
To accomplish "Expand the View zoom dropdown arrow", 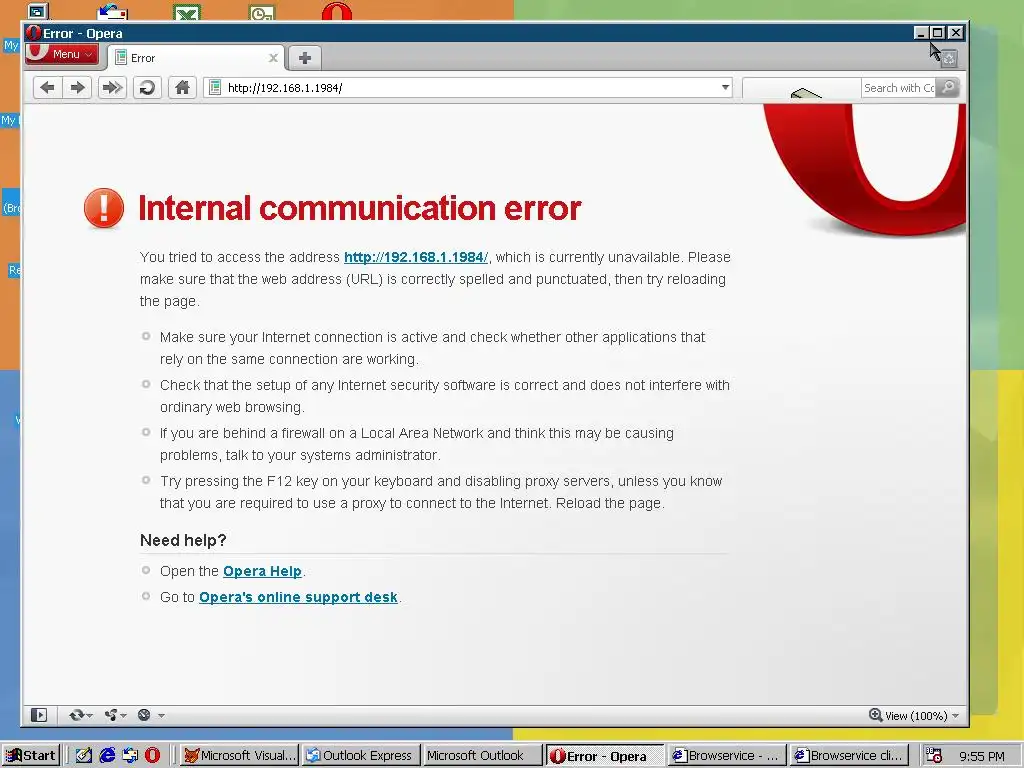I will [x=955, y=716].
